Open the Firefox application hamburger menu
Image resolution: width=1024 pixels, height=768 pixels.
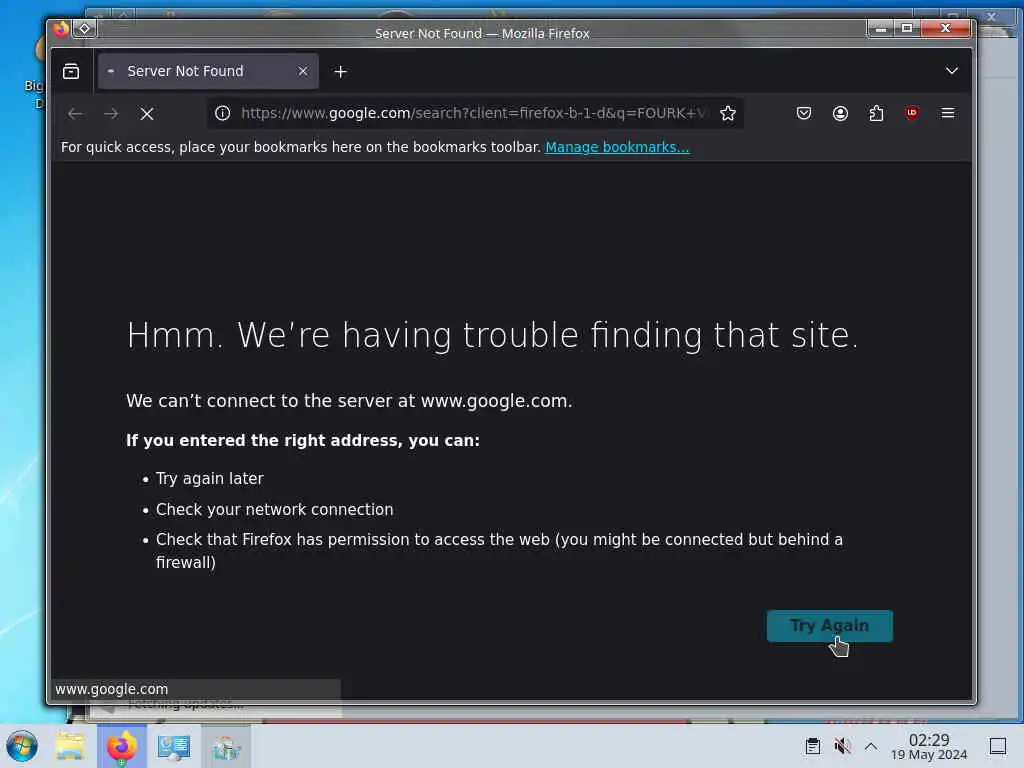(948, 113)
